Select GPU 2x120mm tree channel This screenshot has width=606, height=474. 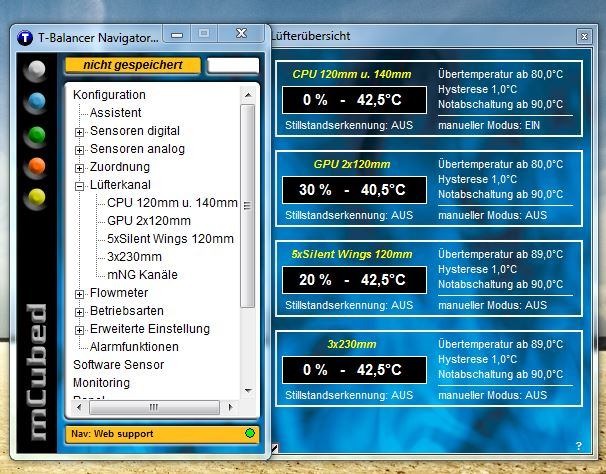(x=149, y=221)
